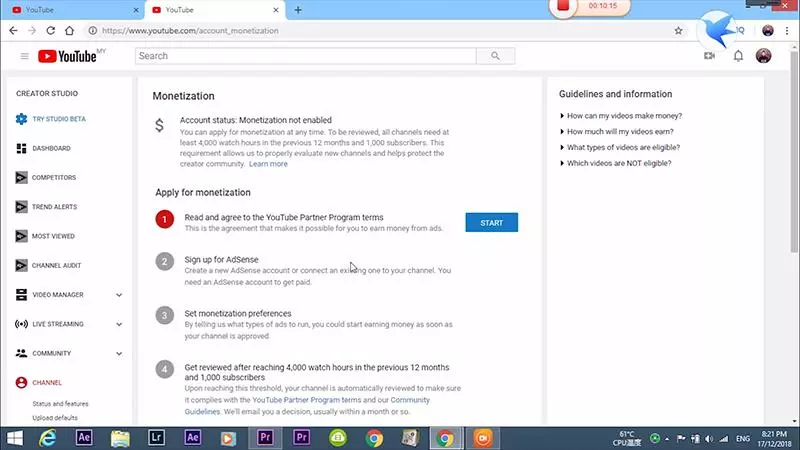Click 'Set monetization preferences' step text
Viewport: 800px width, 450px height.
pos(238,314)
